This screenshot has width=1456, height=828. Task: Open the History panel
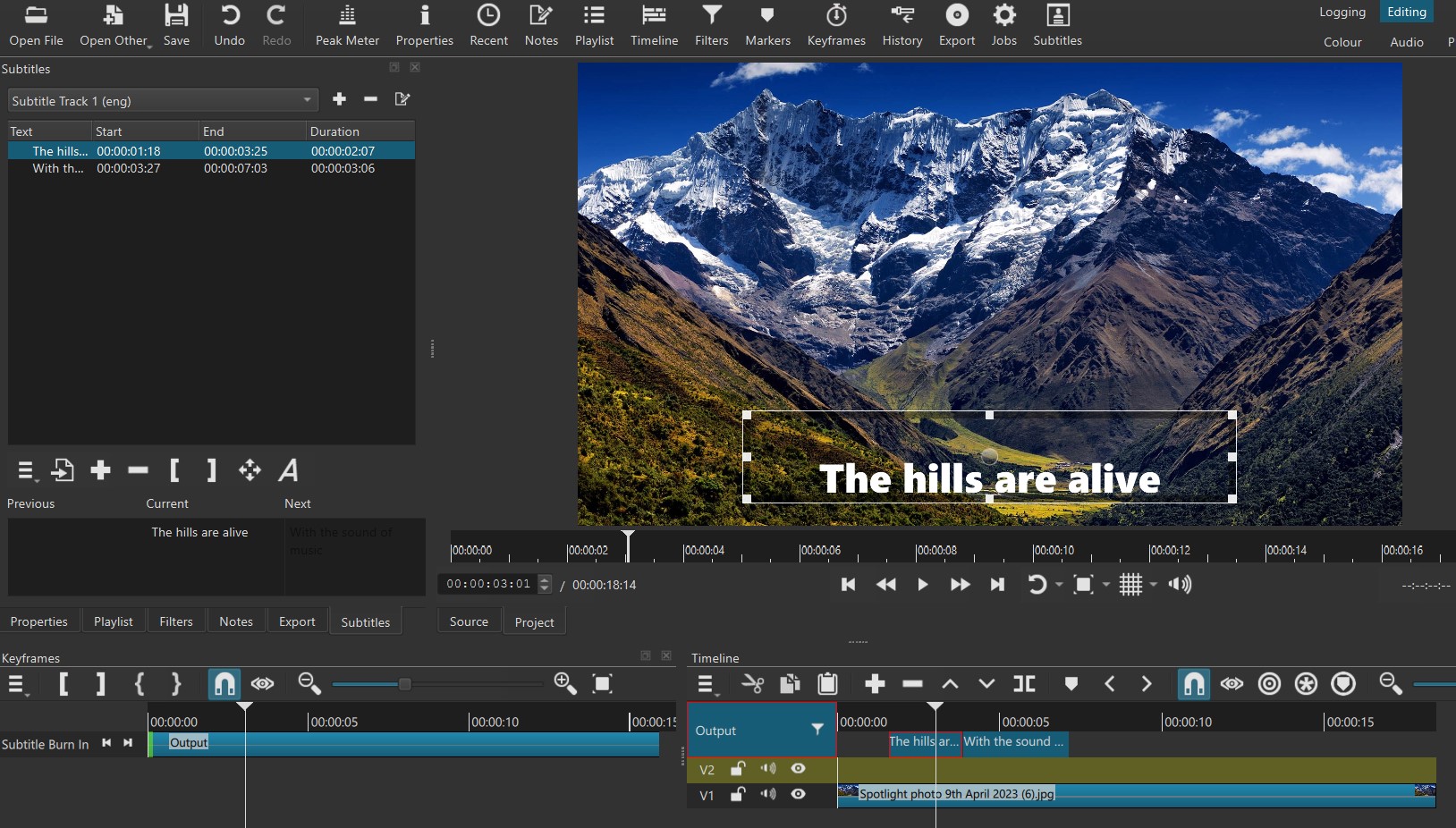point(902,26)
